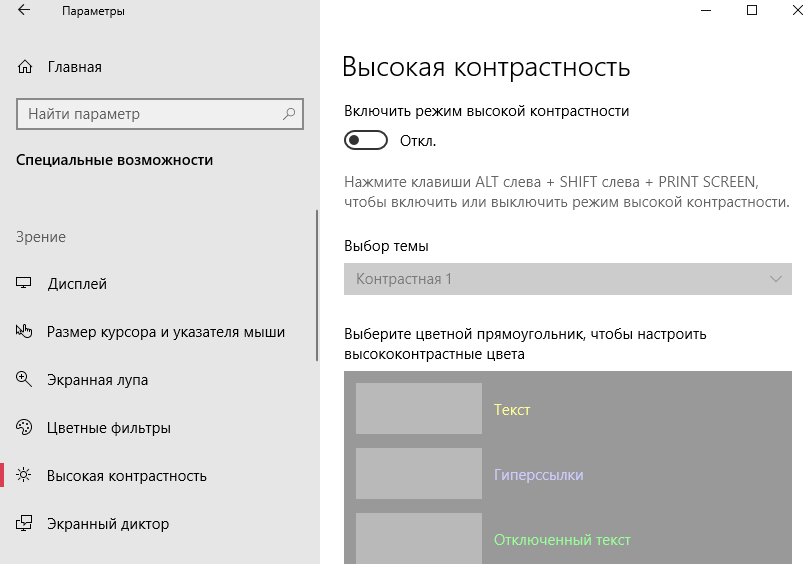Click the Найти параметр search field
Screen dimensions: 810x564
[150, 114]
